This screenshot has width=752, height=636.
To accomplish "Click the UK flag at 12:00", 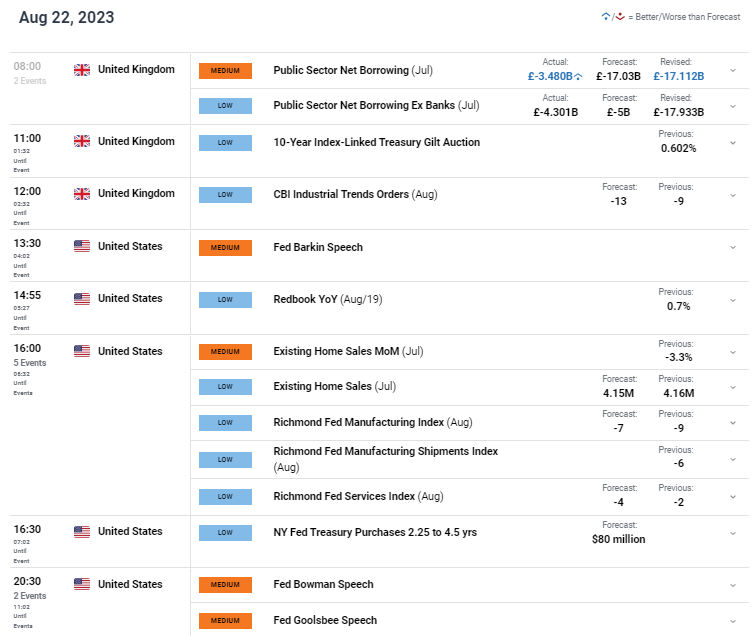I will pyautogui.click(x=82, y=194).
